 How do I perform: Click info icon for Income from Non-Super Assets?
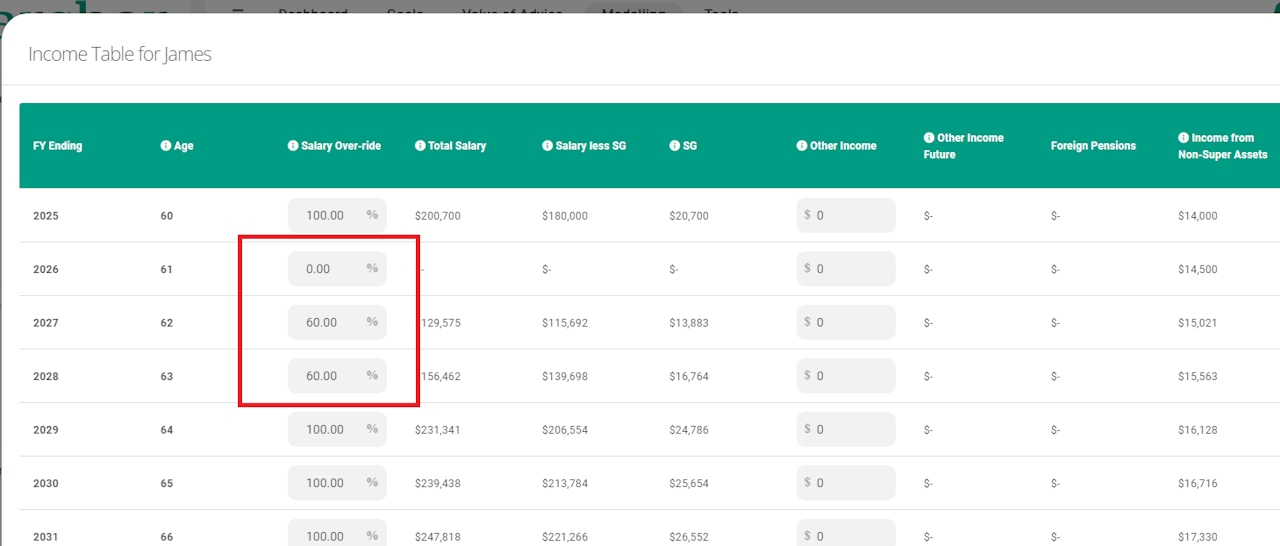point(1184,137)
